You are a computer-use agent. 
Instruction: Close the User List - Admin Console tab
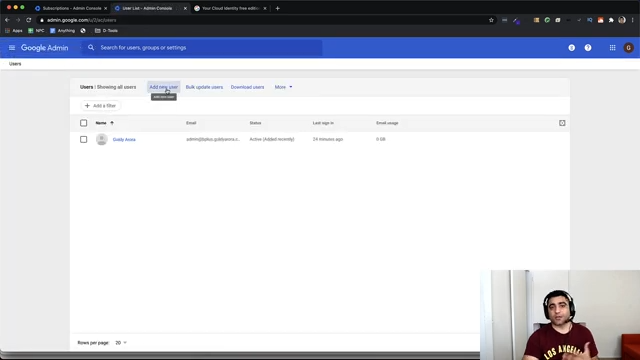click(x=185, y=8)
